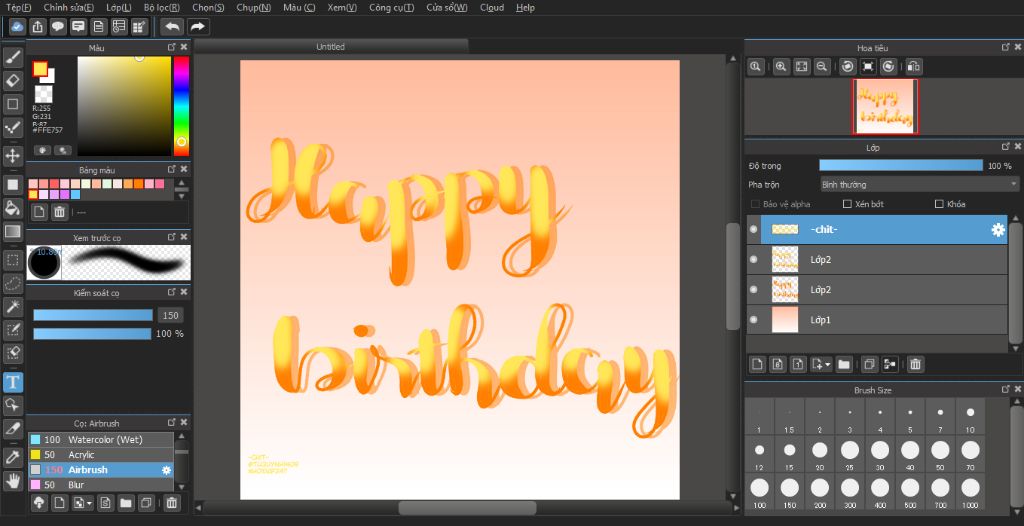Select the Acrylic brush

click(101, 455)
